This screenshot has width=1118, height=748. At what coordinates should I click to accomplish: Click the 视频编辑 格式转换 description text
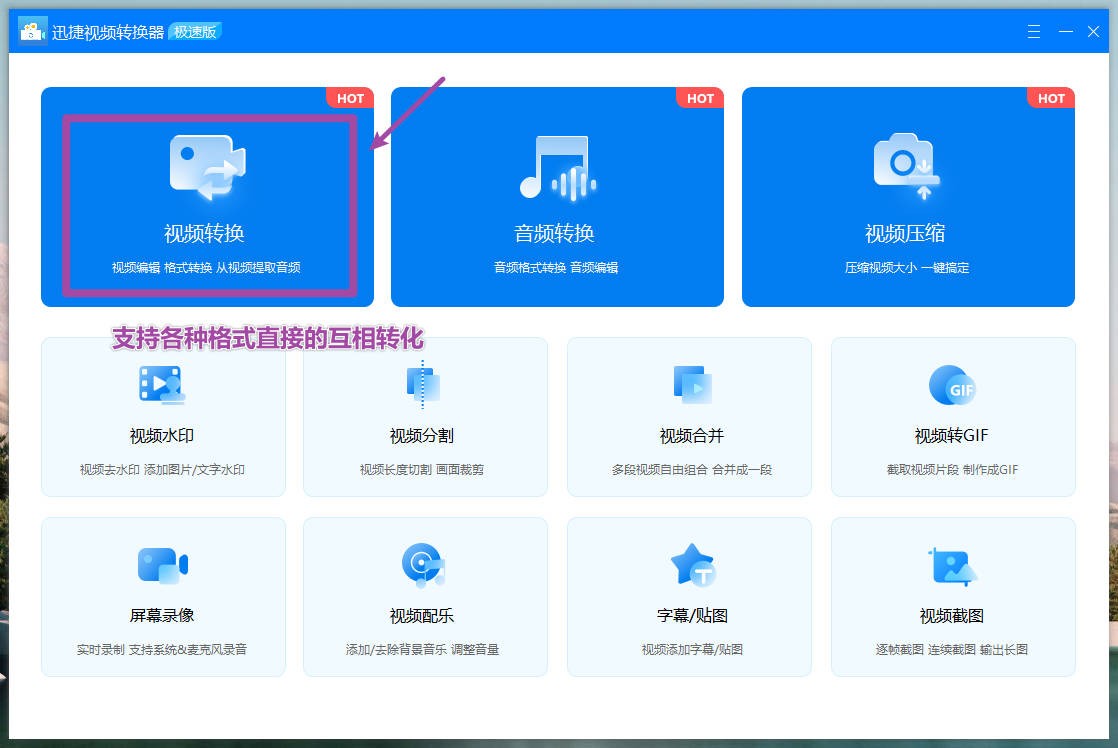tap(206, 265)
